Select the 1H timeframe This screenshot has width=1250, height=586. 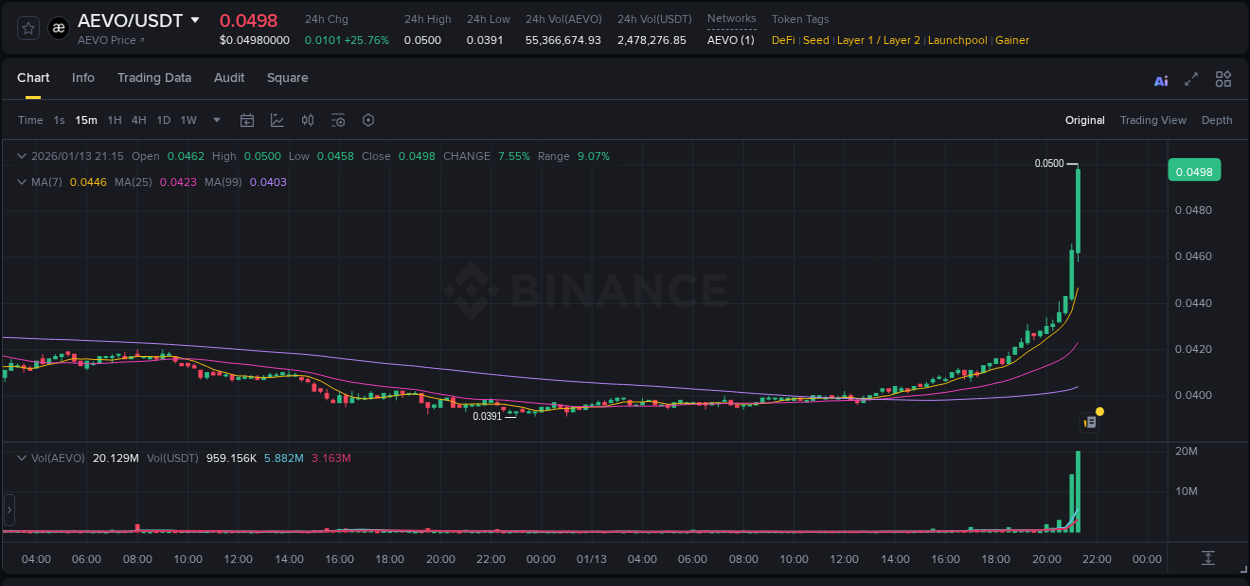[114, 120]
